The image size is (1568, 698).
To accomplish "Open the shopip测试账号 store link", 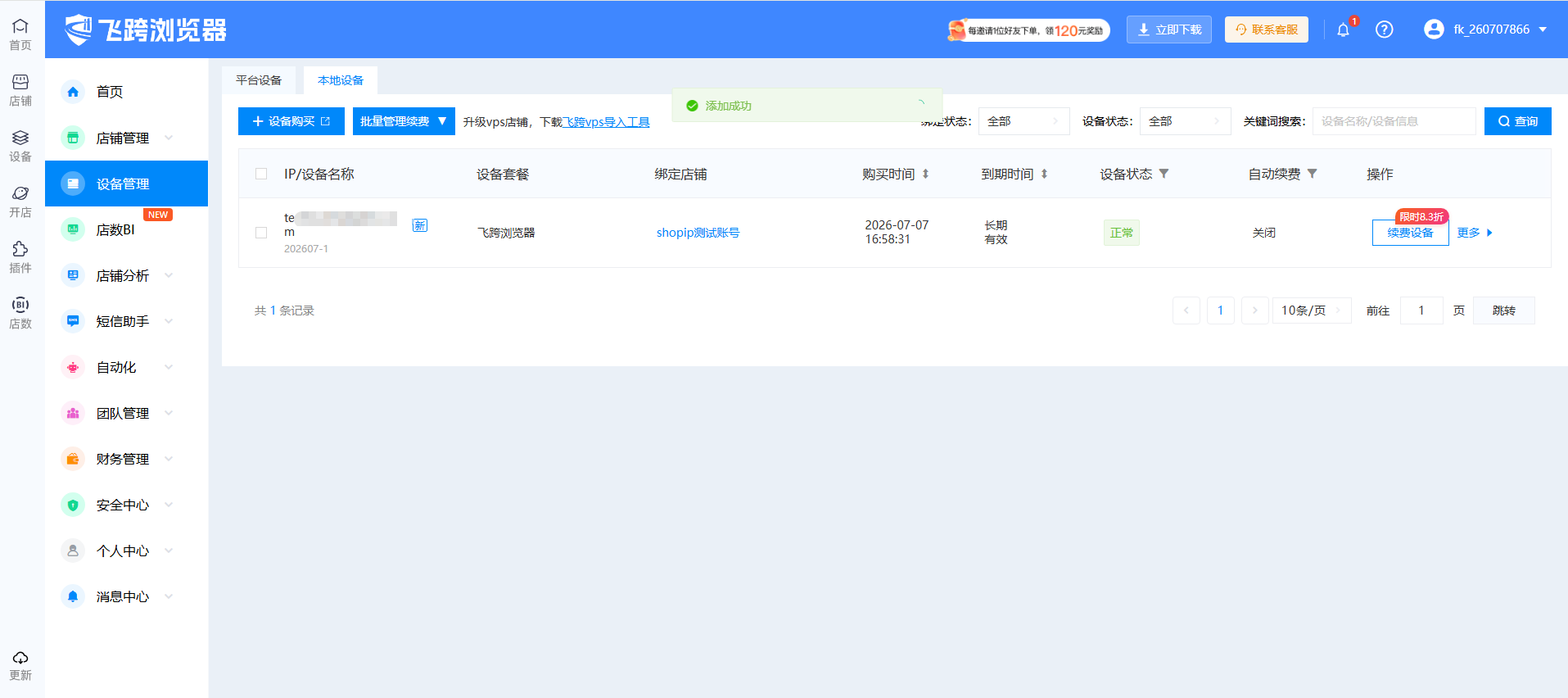I will [x=698, y=233].
